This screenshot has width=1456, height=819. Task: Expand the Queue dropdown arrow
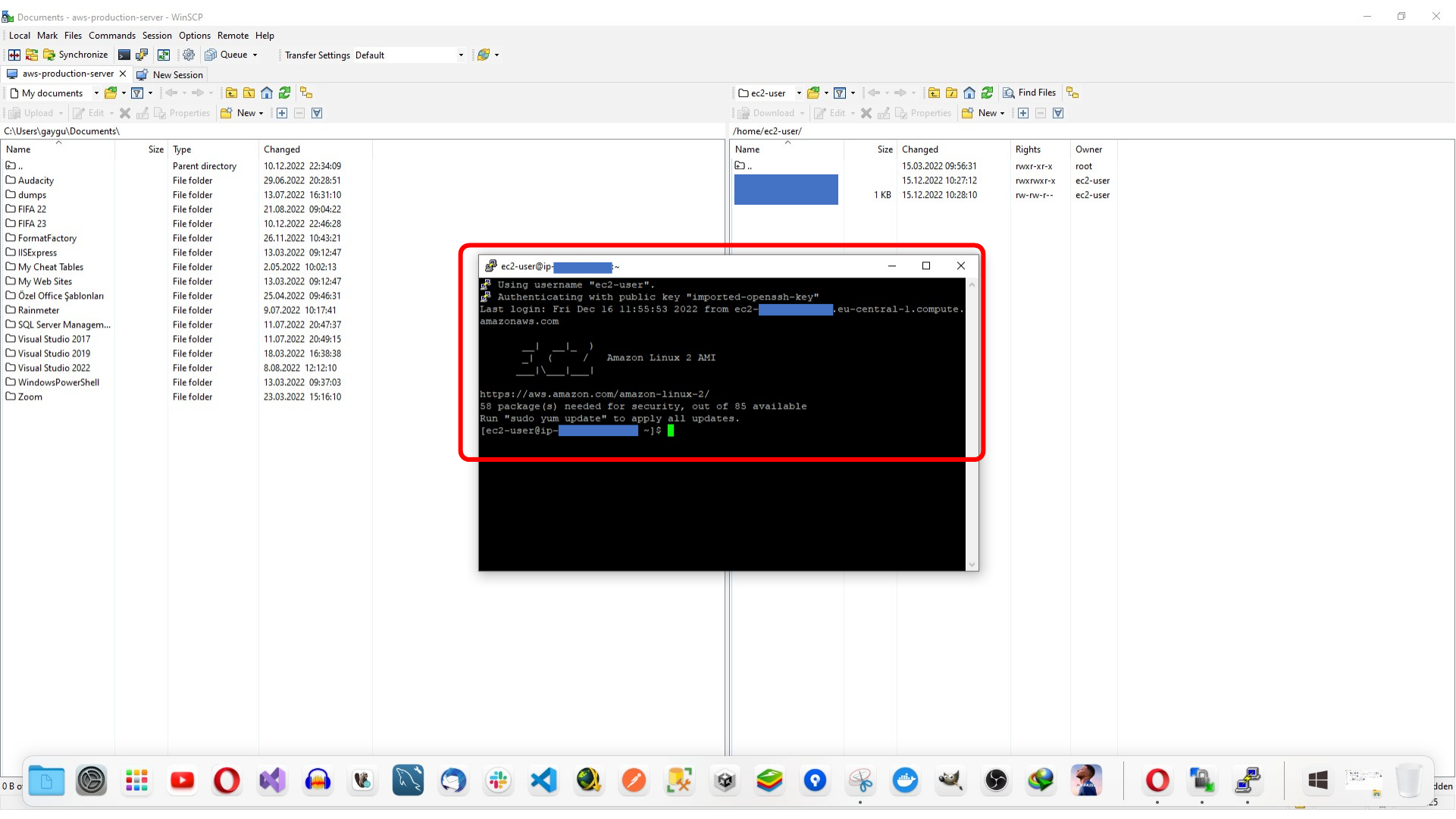(x=255, y=55)
